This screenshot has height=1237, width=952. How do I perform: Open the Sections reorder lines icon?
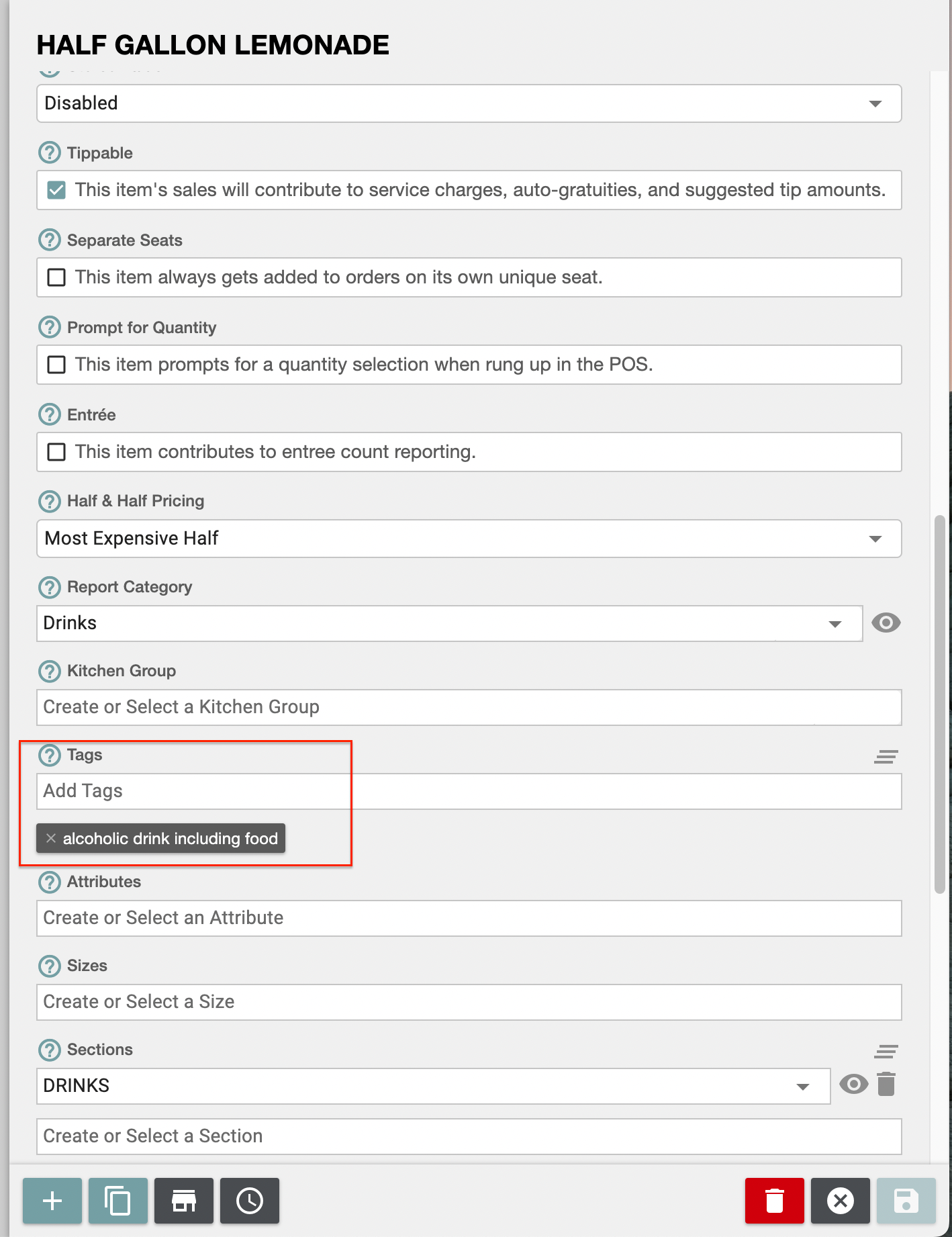pyautogui.click(x=886, y=1051)
